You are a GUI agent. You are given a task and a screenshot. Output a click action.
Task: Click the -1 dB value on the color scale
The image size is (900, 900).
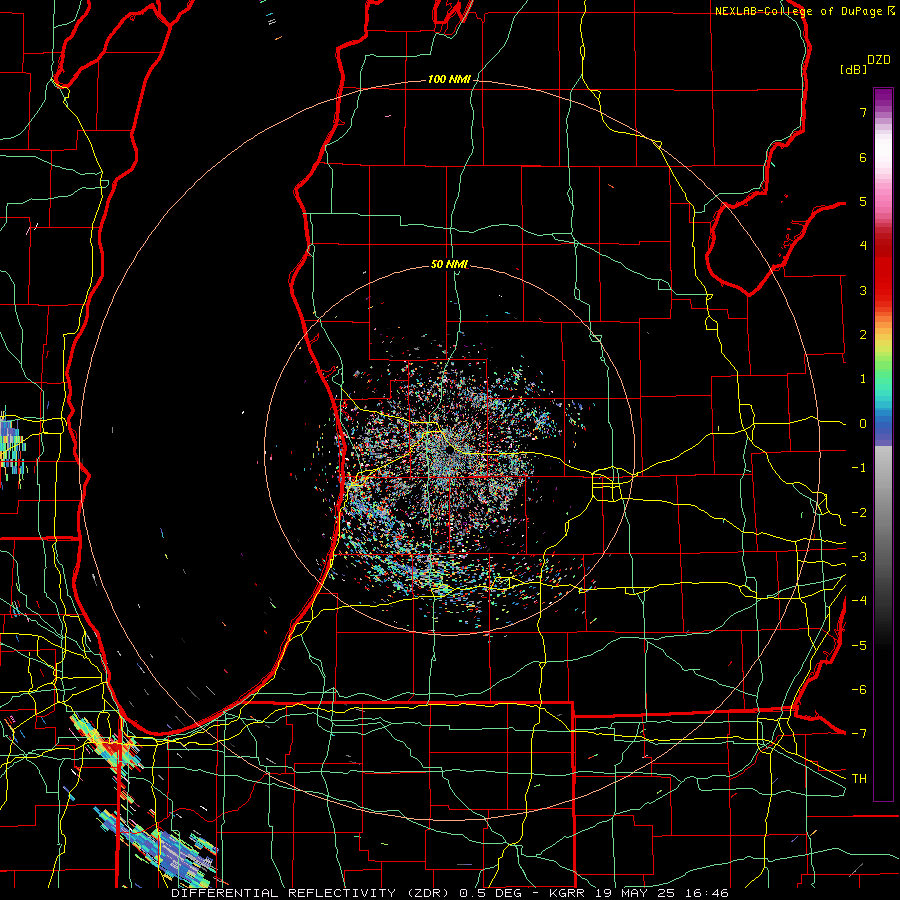tap(859, 468)
